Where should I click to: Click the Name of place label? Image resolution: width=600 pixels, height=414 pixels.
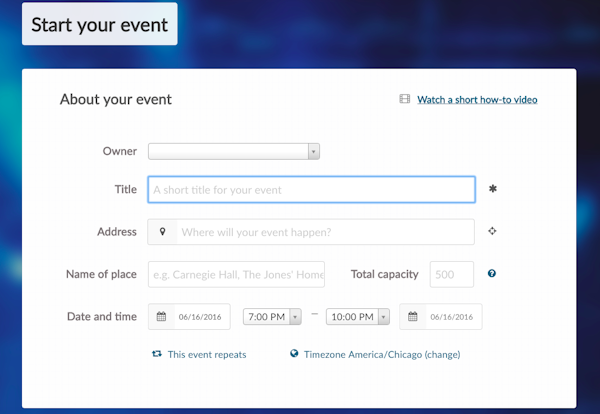[101, 274]
